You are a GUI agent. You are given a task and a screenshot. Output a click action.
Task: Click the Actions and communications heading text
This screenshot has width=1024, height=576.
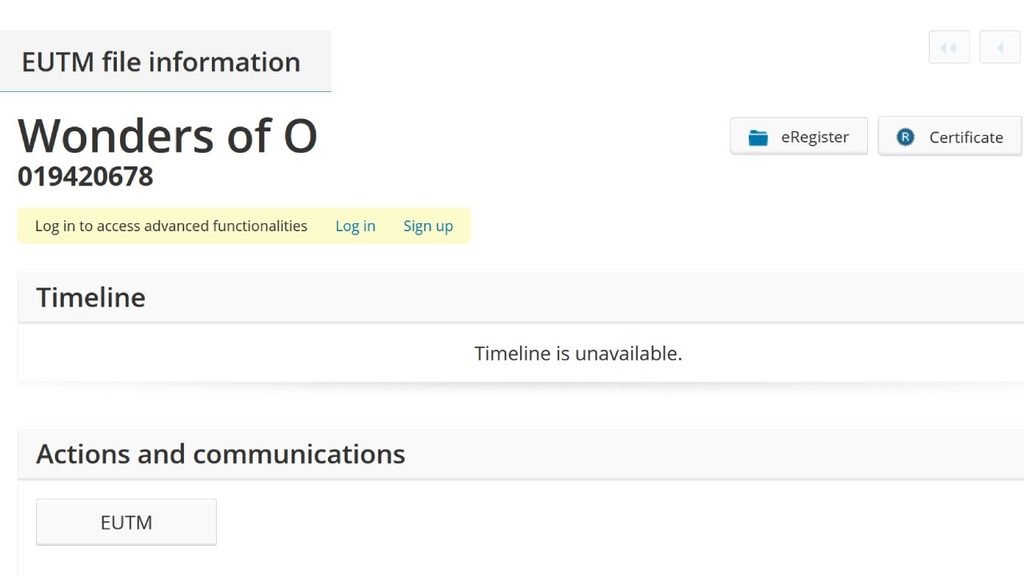[221, 454]
